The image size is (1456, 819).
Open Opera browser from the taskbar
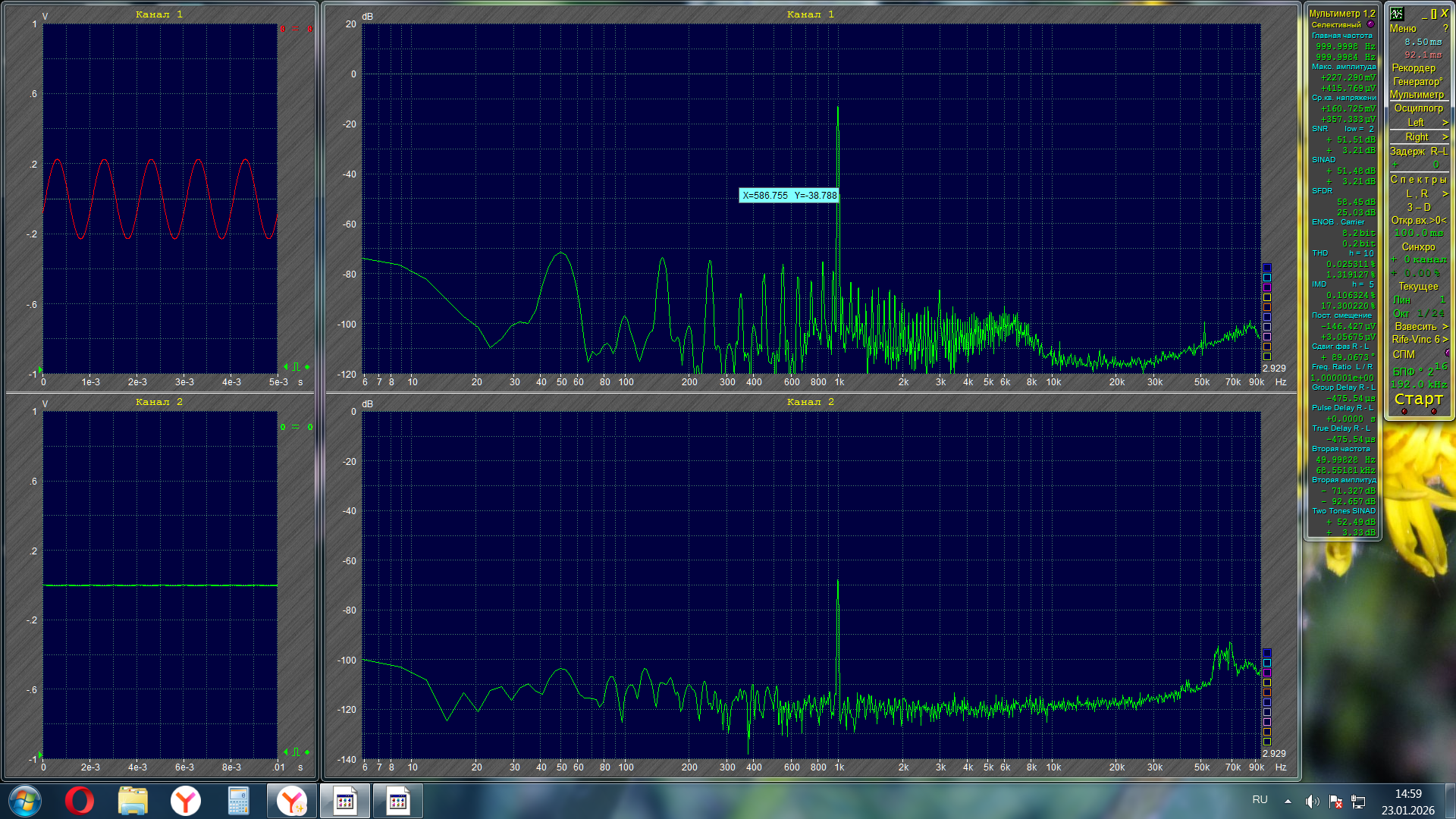79,801
